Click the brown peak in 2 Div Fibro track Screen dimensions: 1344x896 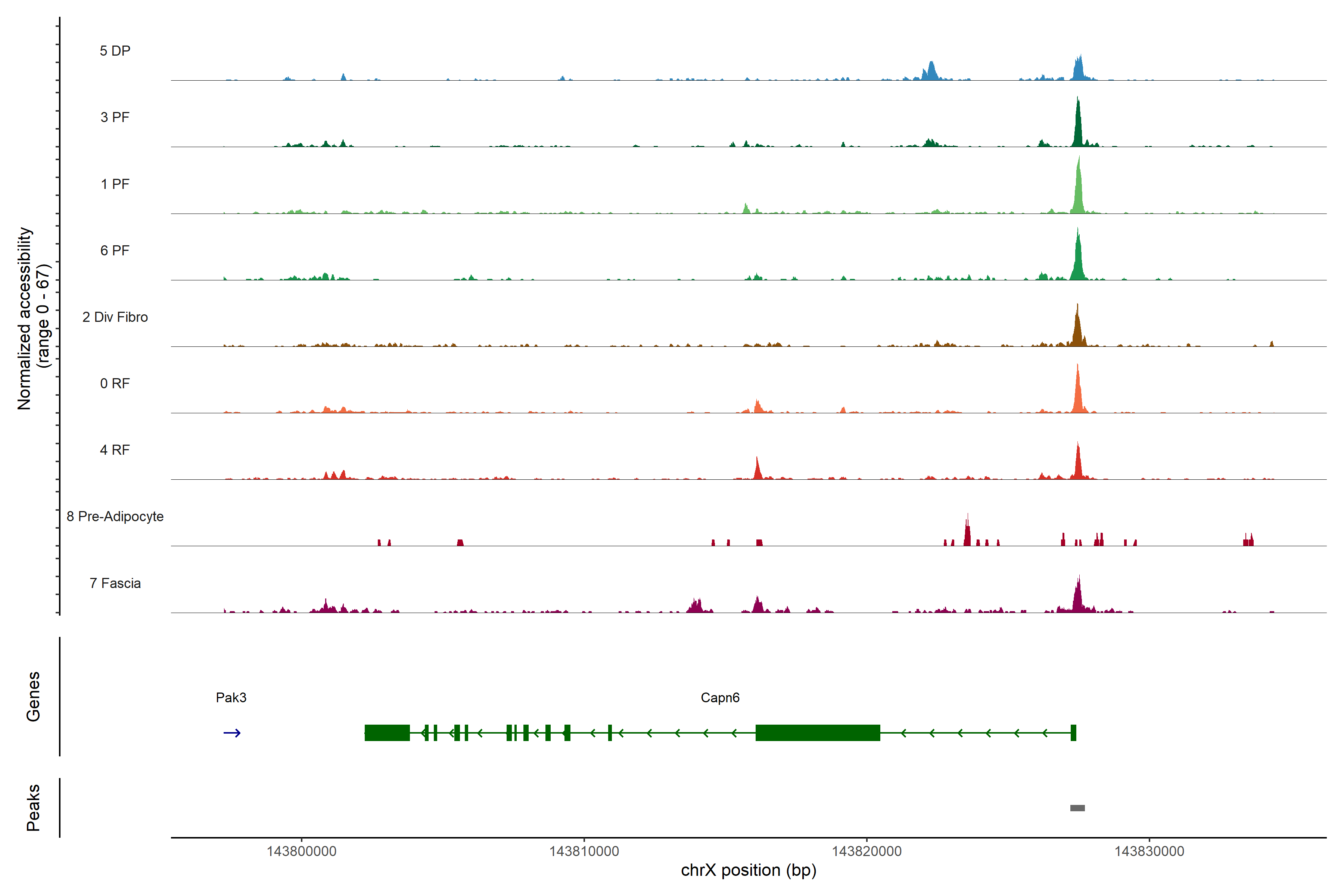[x=1077, y=329]
